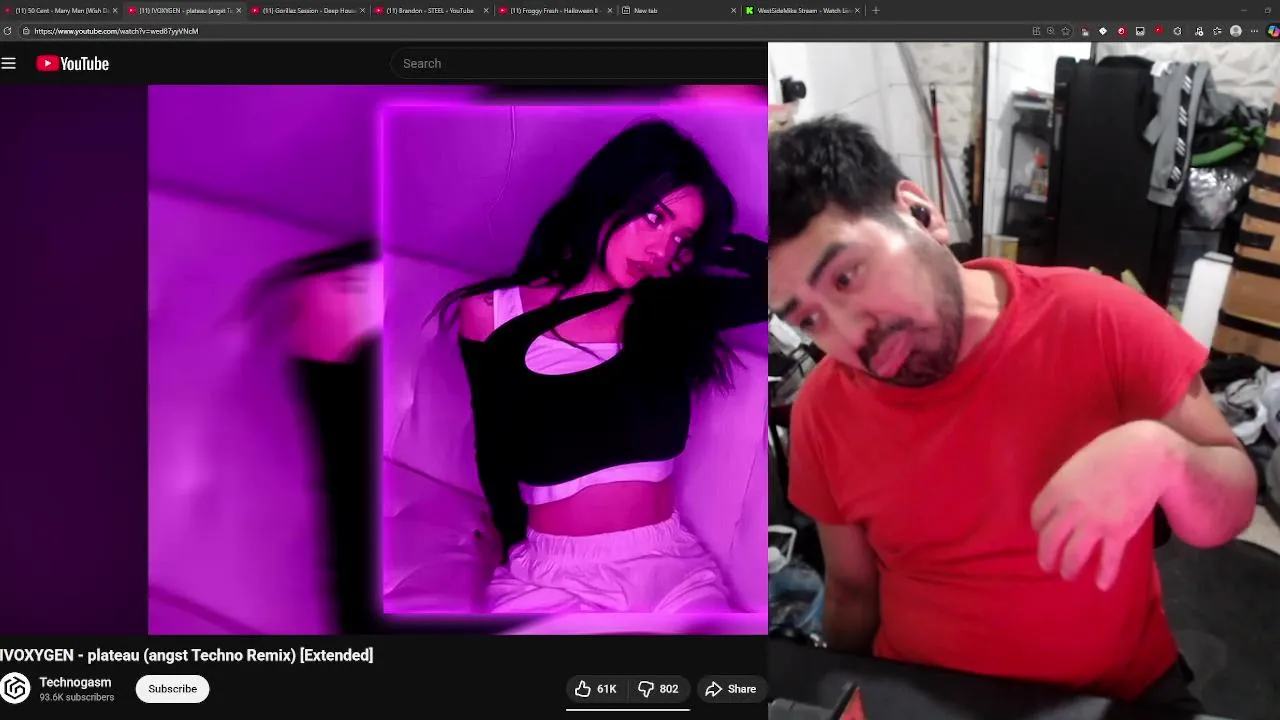Click the YouTube logo home link
The width and height of the screenshot is (1280, 720).
point(73,64)
